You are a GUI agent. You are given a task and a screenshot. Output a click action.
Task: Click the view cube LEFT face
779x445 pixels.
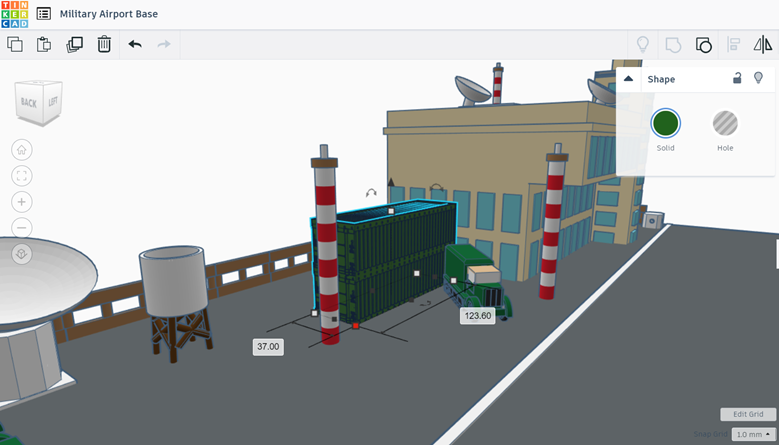[x=53, y=101]
